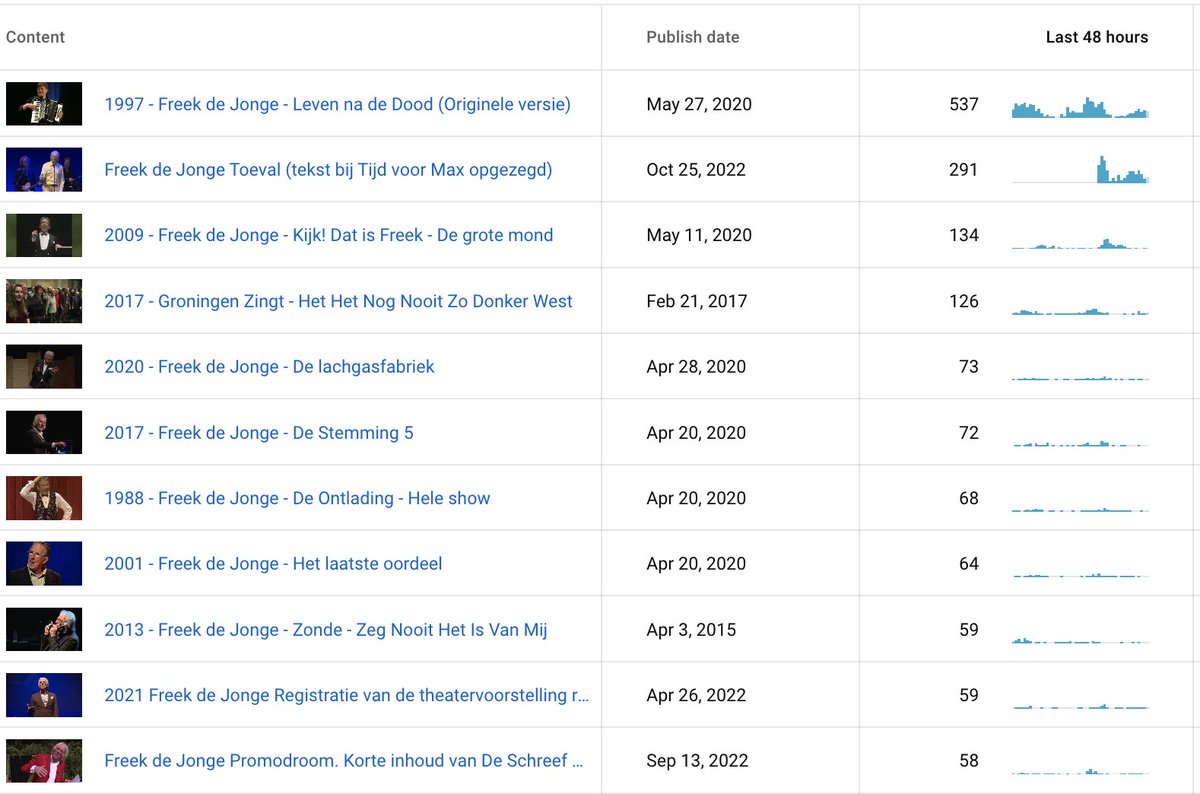This screenshot has height=794, width=1200.
Task: Sort by the 'Last 48 hours' column header
Action: [x=1096, y=37]
